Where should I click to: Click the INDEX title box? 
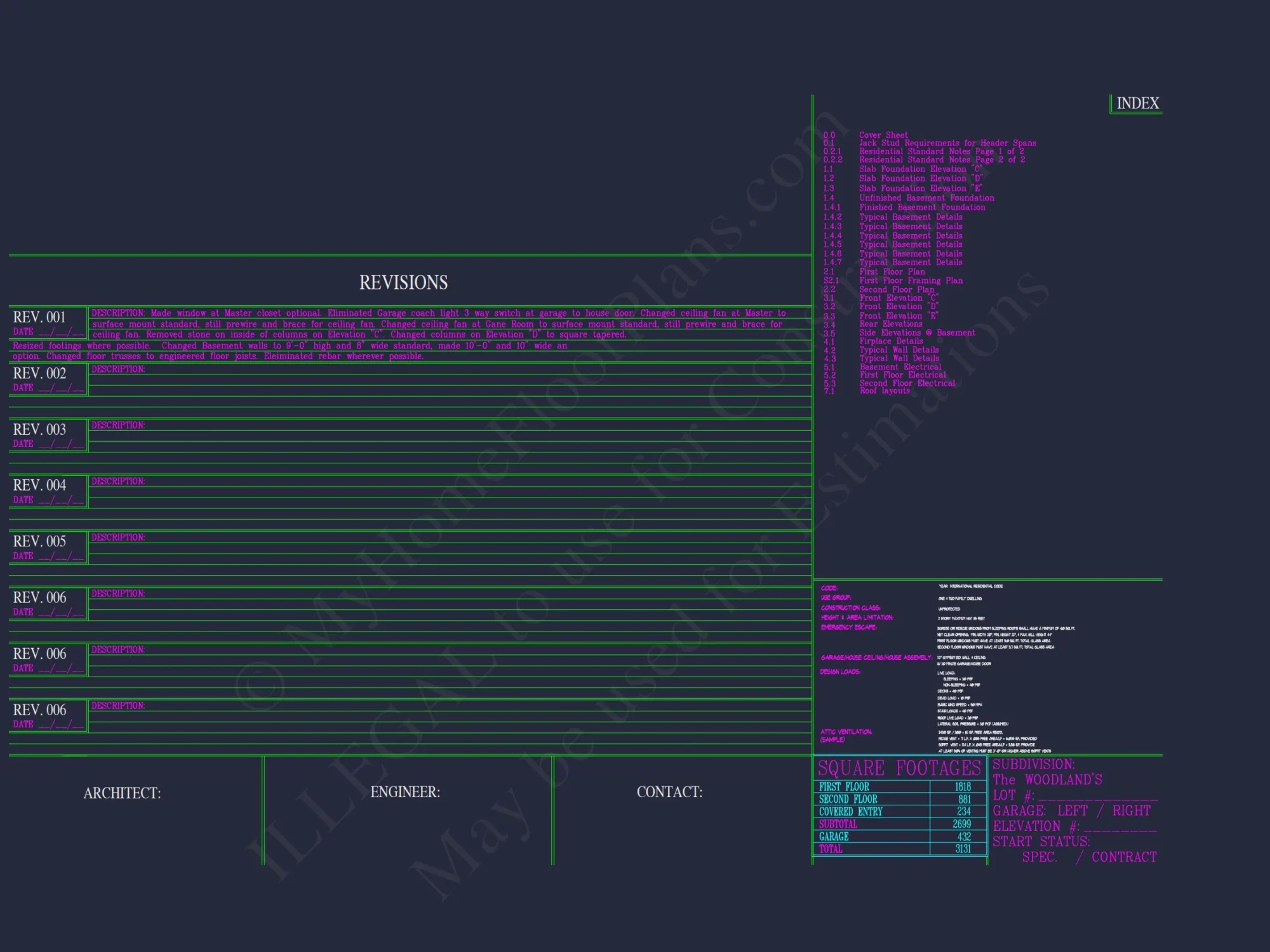coord(1137,103)
